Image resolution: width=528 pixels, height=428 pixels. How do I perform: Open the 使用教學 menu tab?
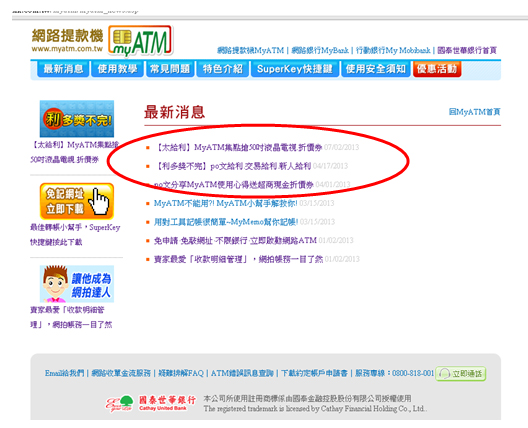[x=117, y=69]
